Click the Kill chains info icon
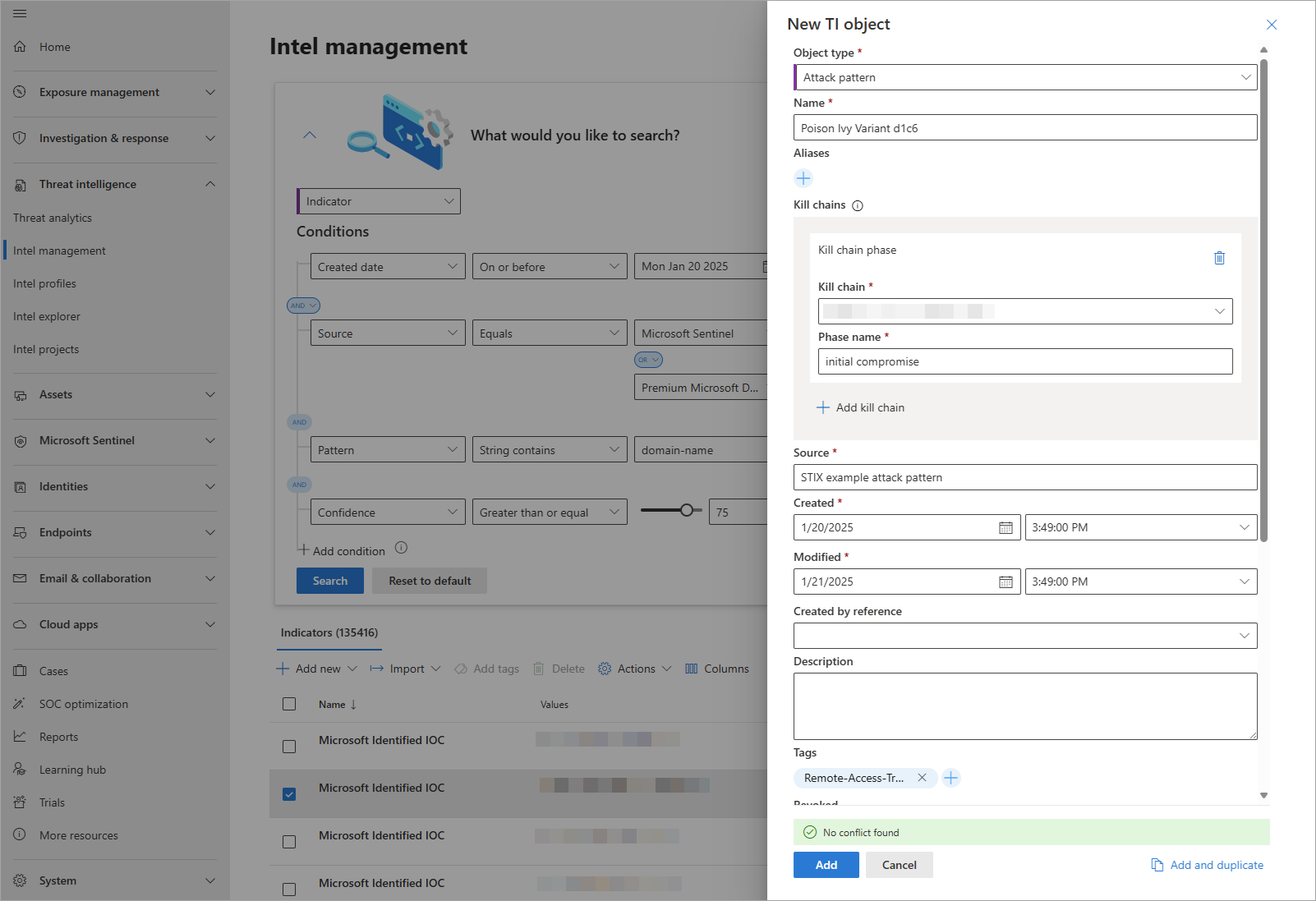1316x901 pixels. click(x=858, y=206)
